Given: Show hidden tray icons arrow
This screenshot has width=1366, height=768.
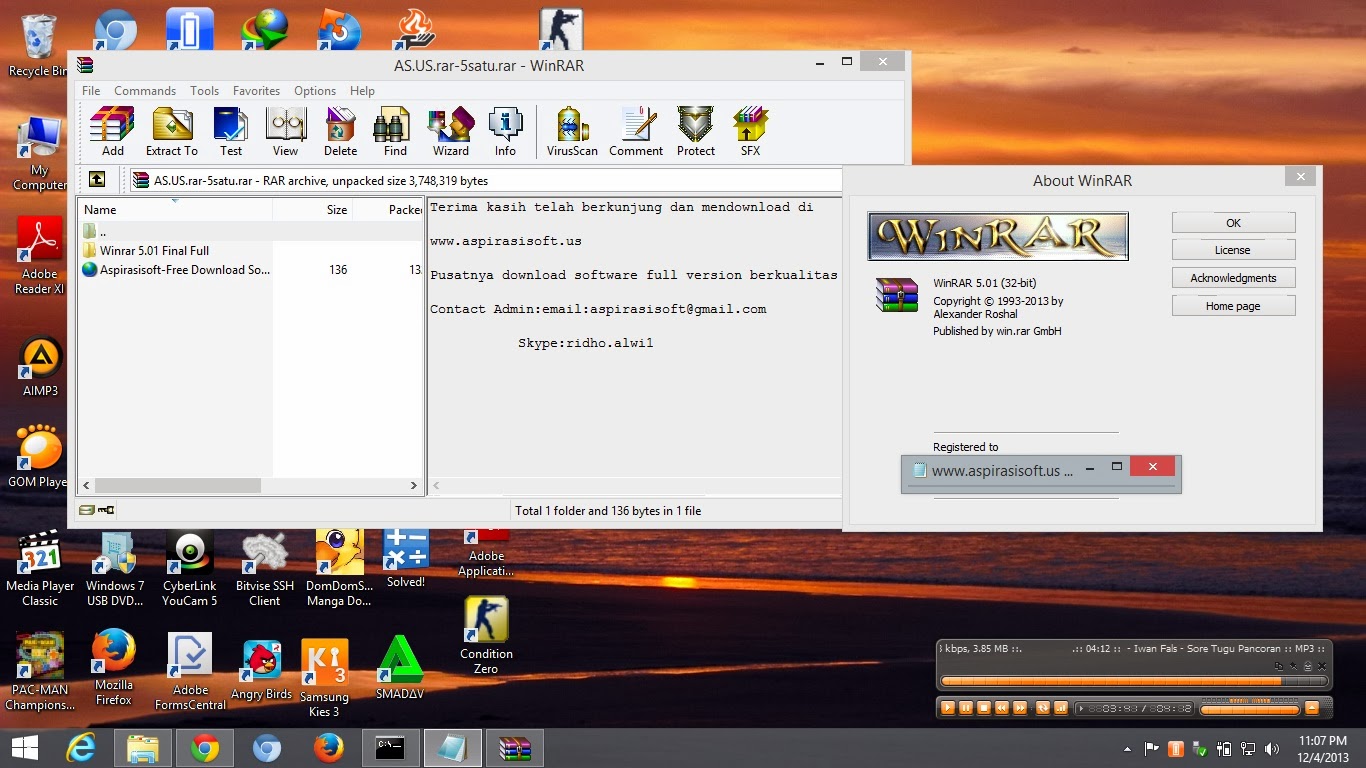Looking at the screenshot, I should pos(1129,749).
